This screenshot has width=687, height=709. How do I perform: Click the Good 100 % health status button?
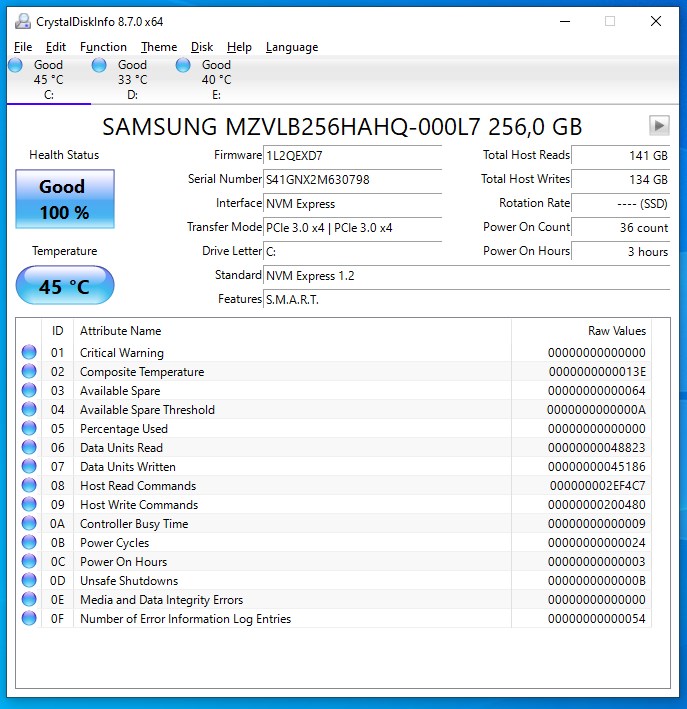[65, 199]
